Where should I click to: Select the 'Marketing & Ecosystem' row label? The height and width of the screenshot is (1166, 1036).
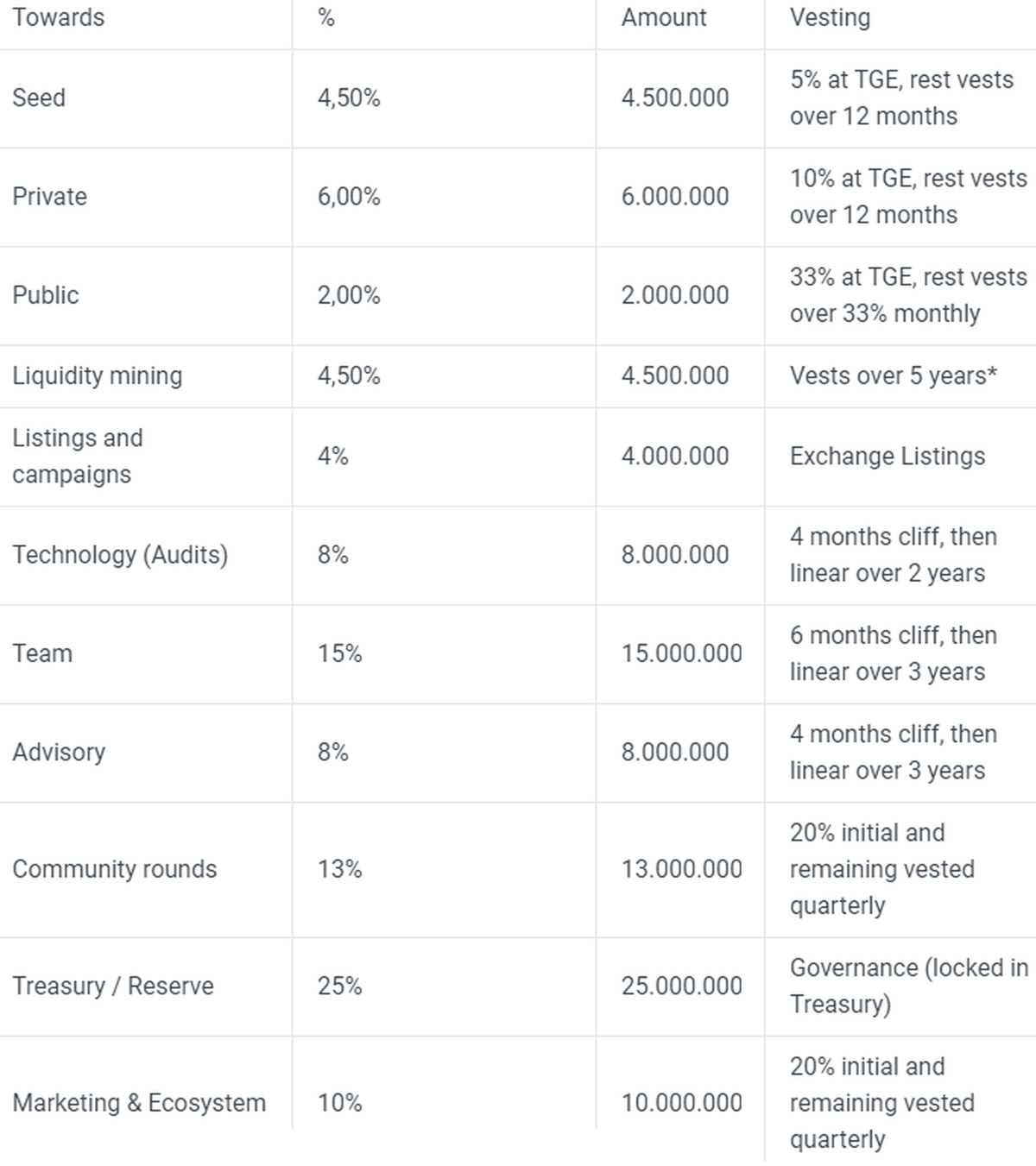139,1103
